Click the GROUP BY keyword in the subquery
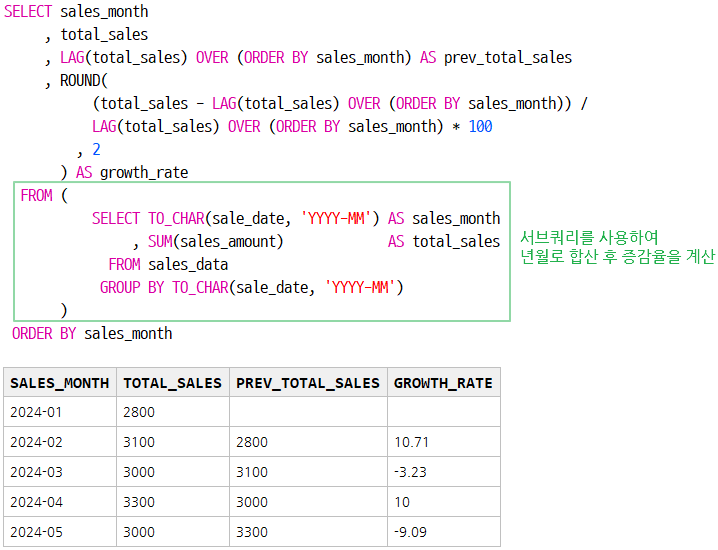 tap(132, 288)
